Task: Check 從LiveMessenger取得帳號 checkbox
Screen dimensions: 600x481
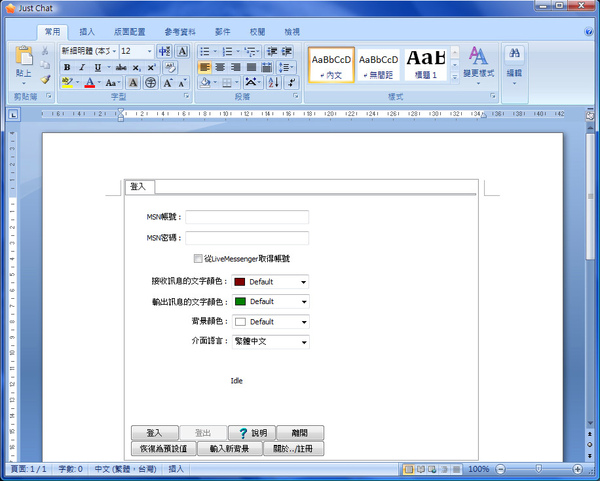Action: (x=198, y=259)
